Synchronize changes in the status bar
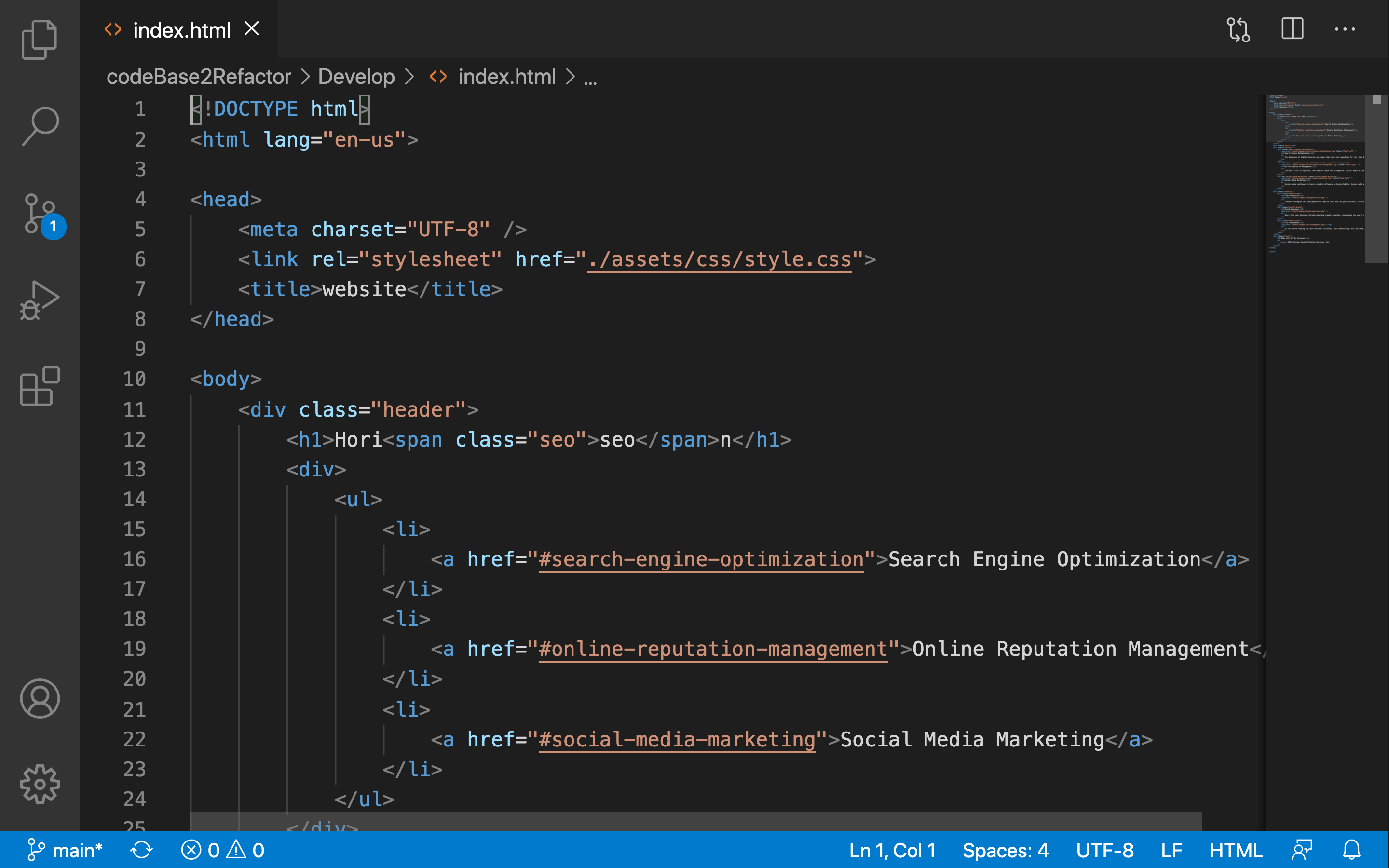Screen dimensions: 1389x868 pos(141,850)
